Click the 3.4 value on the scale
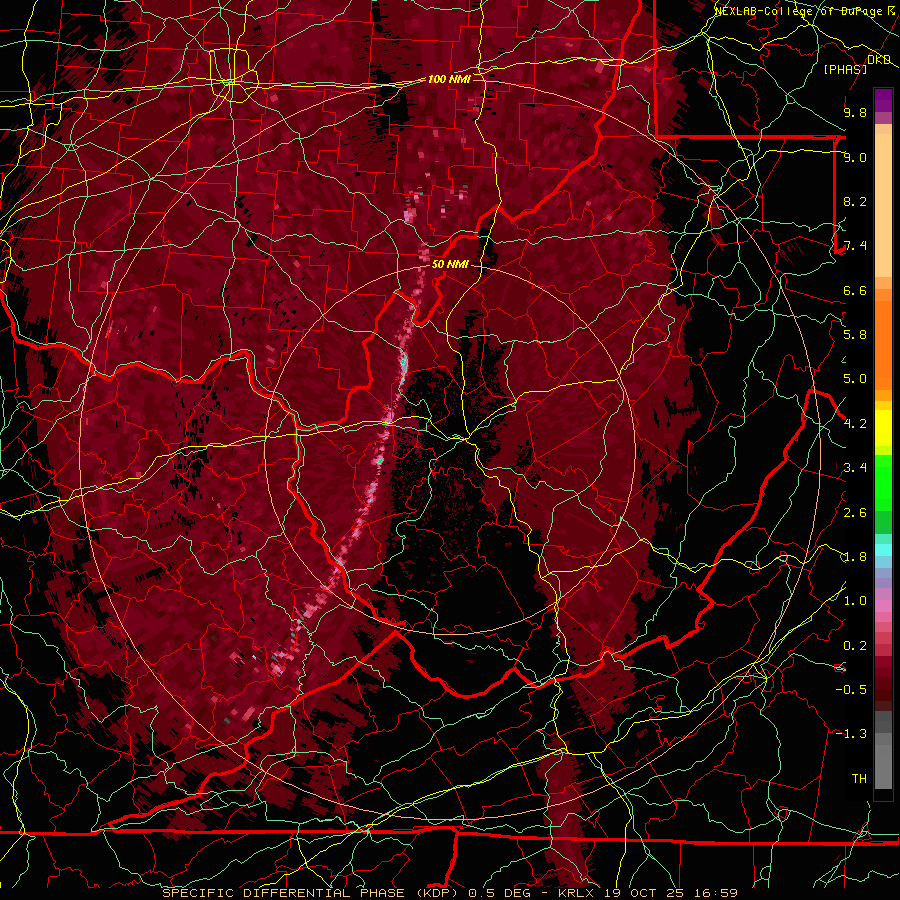Viewport: 900px width, 900px height. (855, 468)
